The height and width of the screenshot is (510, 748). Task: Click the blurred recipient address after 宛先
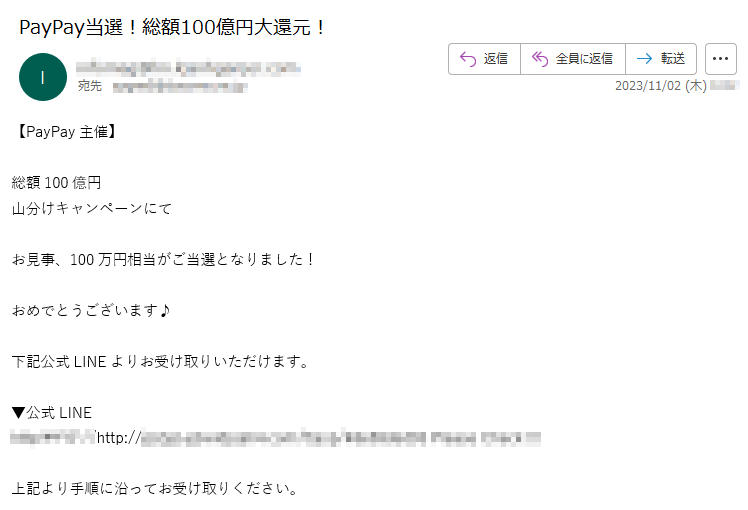coord(180,87)
